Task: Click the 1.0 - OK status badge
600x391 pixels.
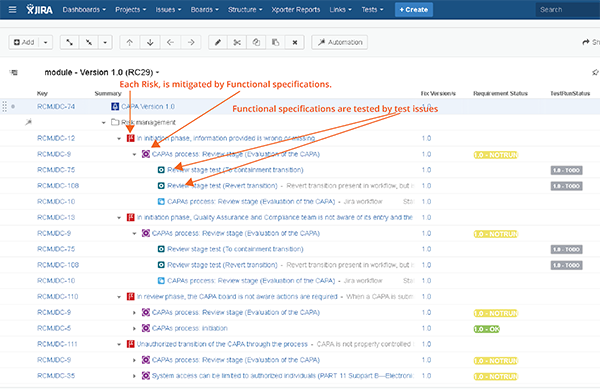Action: (486, 329)
